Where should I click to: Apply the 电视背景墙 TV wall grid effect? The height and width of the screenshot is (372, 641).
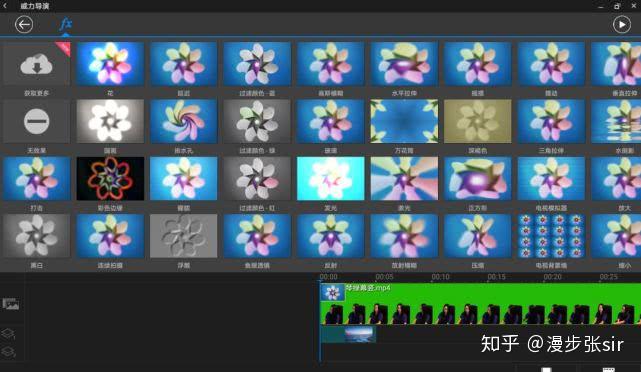click(551, 236)
